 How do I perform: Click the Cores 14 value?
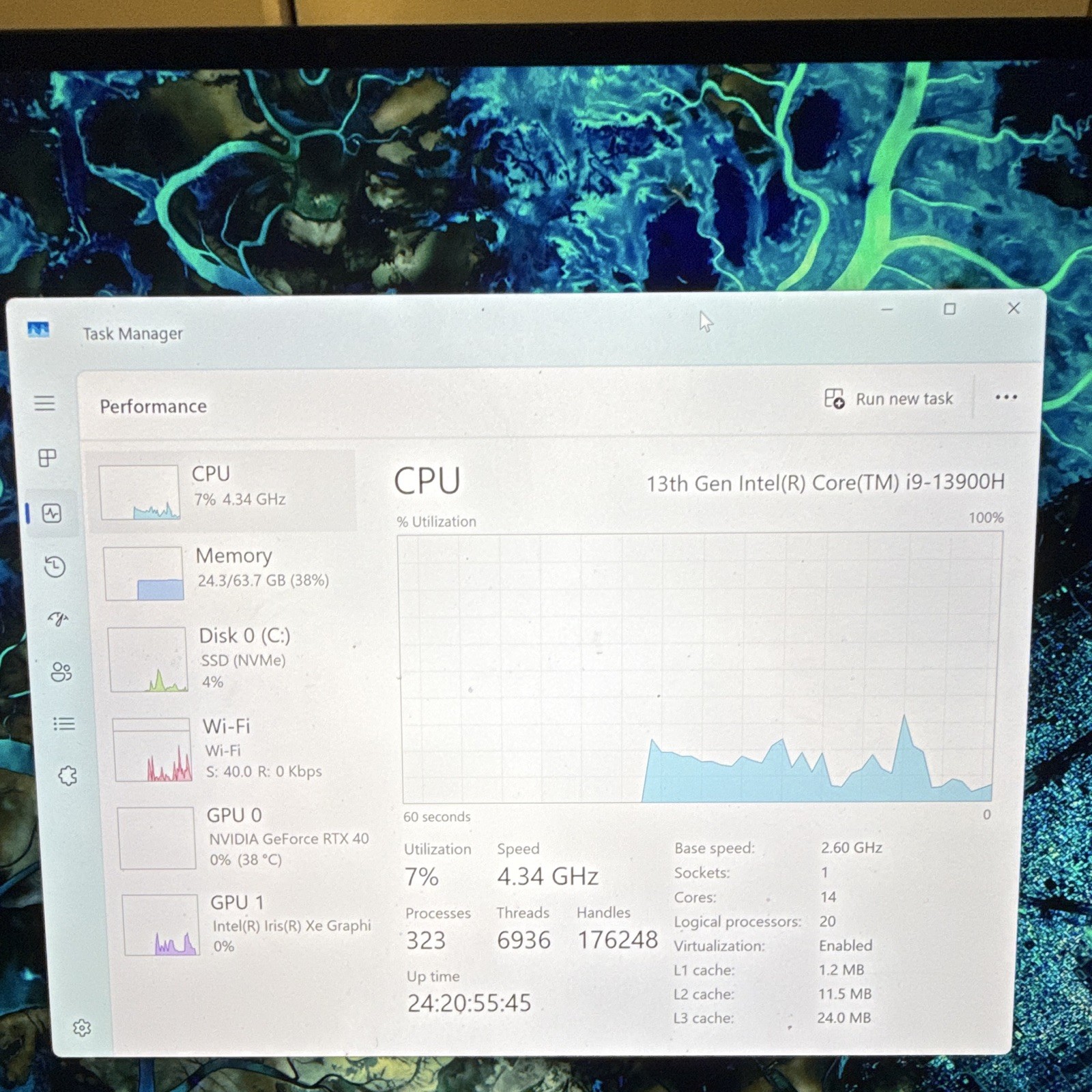828,896
